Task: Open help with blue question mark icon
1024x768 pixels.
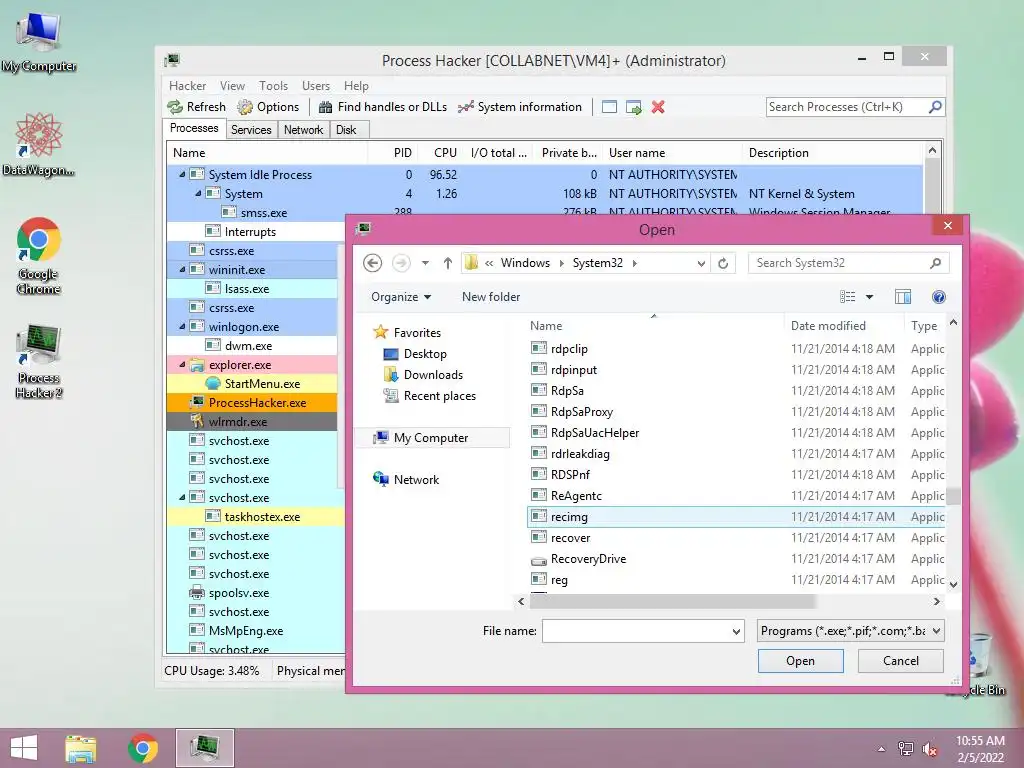Action: pos(938,297)
